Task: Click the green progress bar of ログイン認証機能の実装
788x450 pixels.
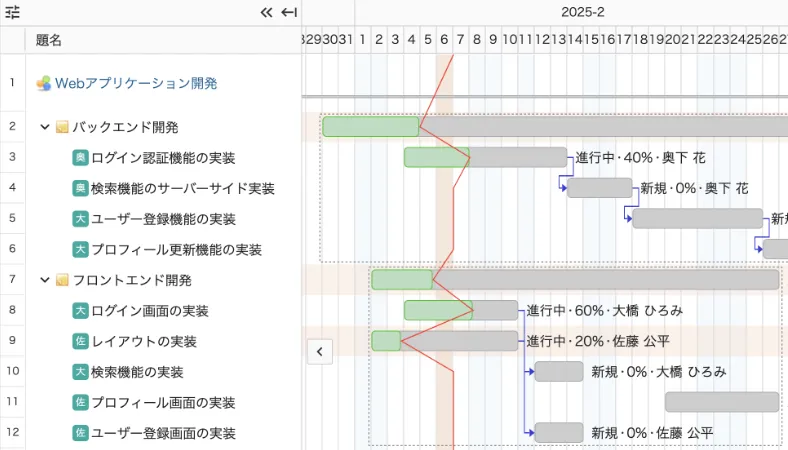Action: tap(436, 157)
